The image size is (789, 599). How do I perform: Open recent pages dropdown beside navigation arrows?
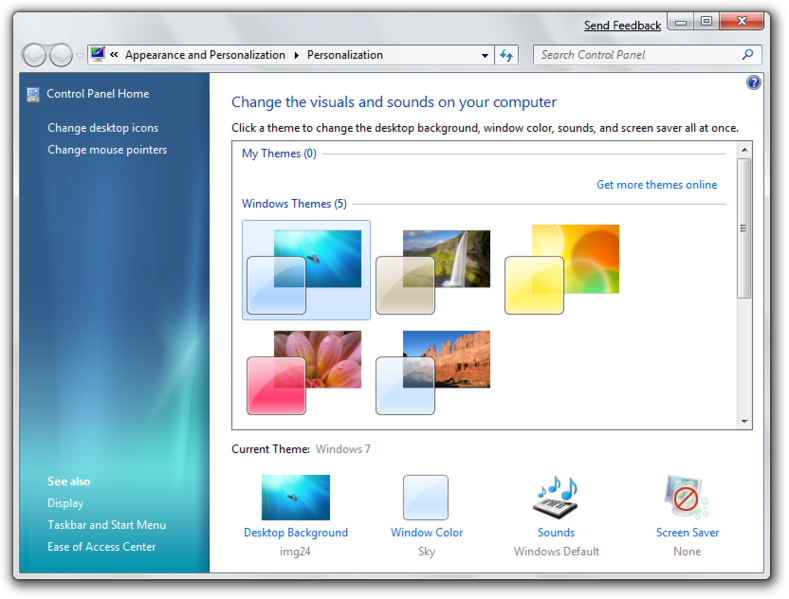tap(80, 55)
